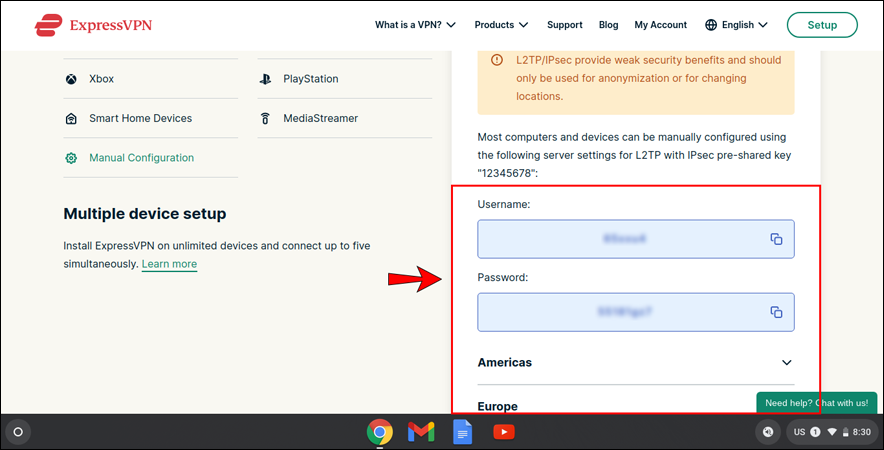The width and height of the screenshot is (884, 450).
Task: Click the globe language icon
Action: click(x=711, y=25)
